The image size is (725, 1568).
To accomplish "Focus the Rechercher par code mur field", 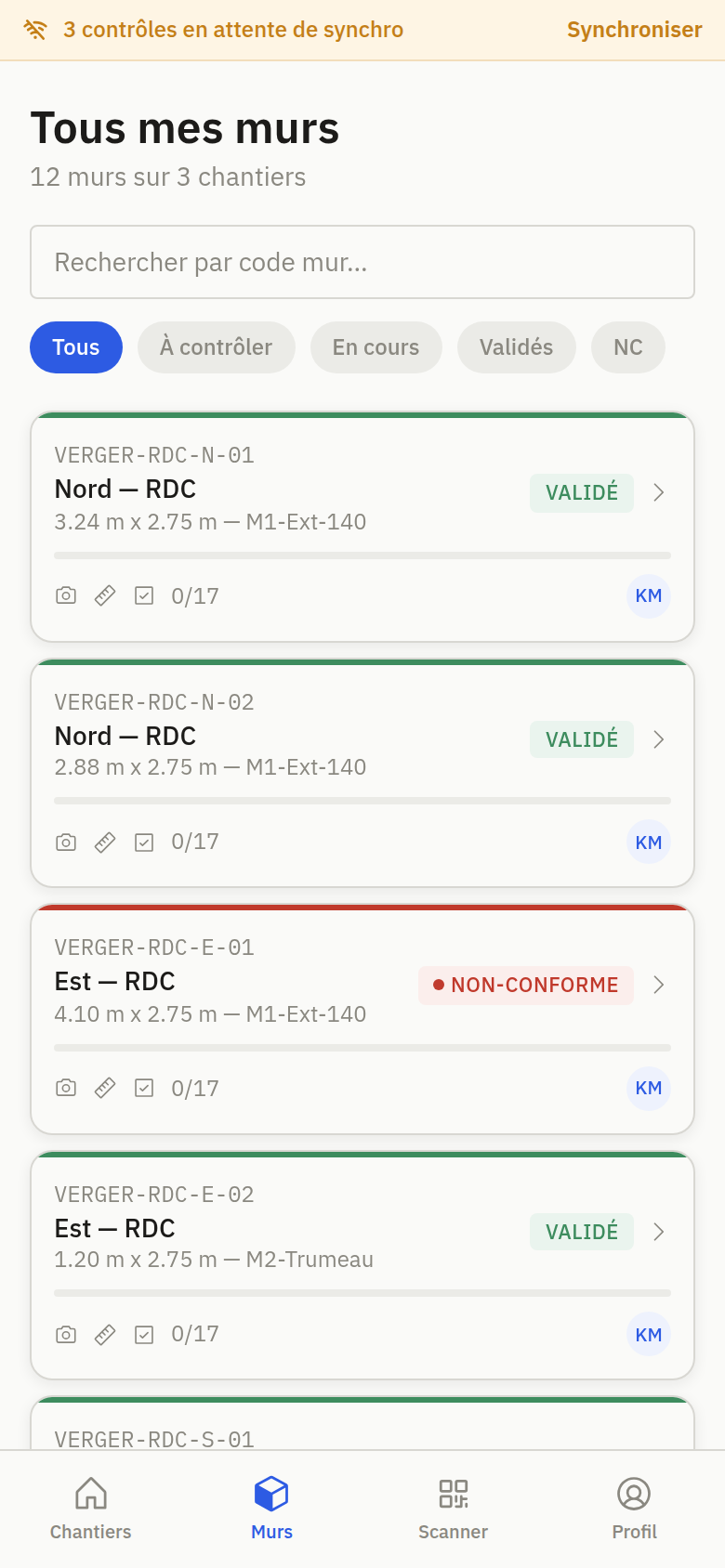I will 362,262.
